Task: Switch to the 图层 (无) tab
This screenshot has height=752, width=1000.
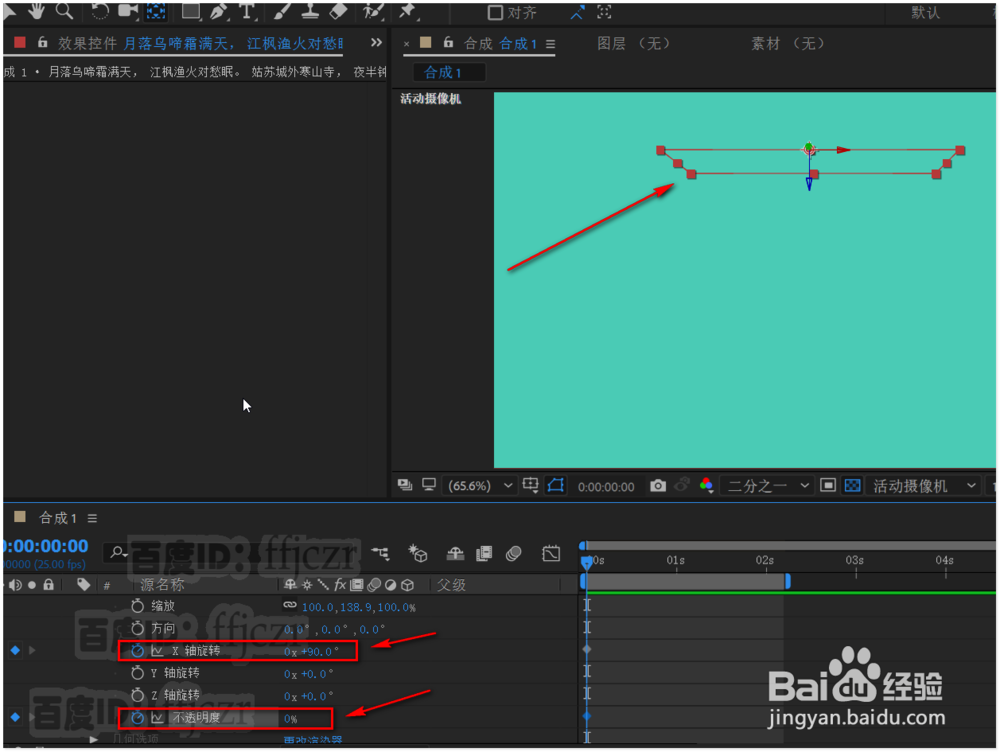Action: pyautogui.click(x=634, y=43)
